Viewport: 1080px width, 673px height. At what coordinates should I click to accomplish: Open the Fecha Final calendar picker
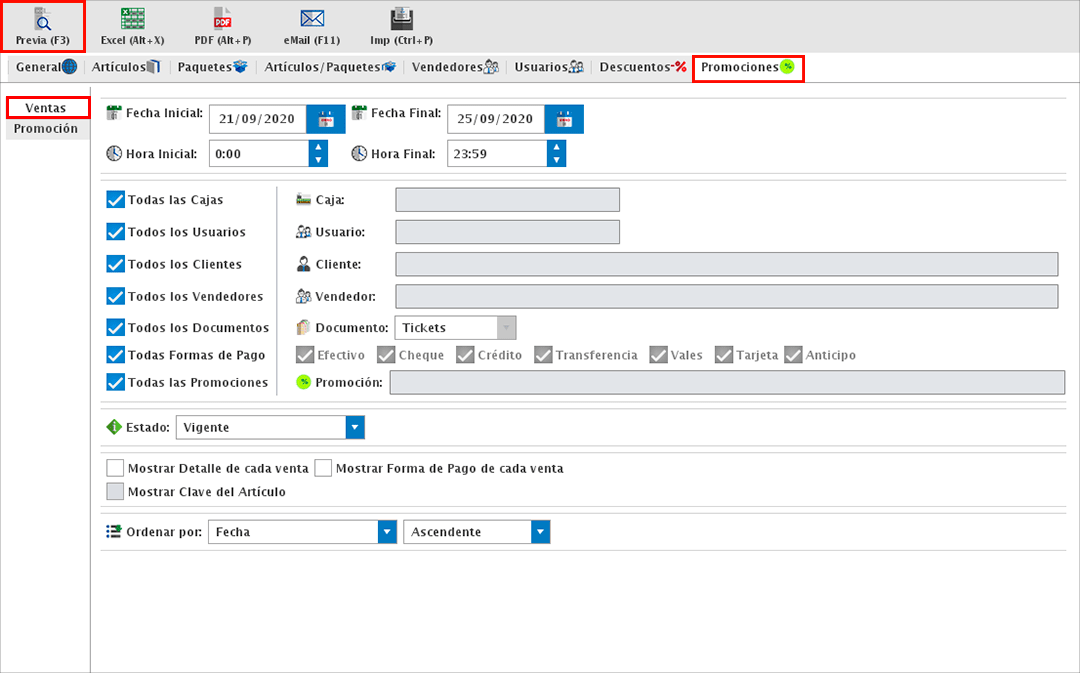pos(564,119)
